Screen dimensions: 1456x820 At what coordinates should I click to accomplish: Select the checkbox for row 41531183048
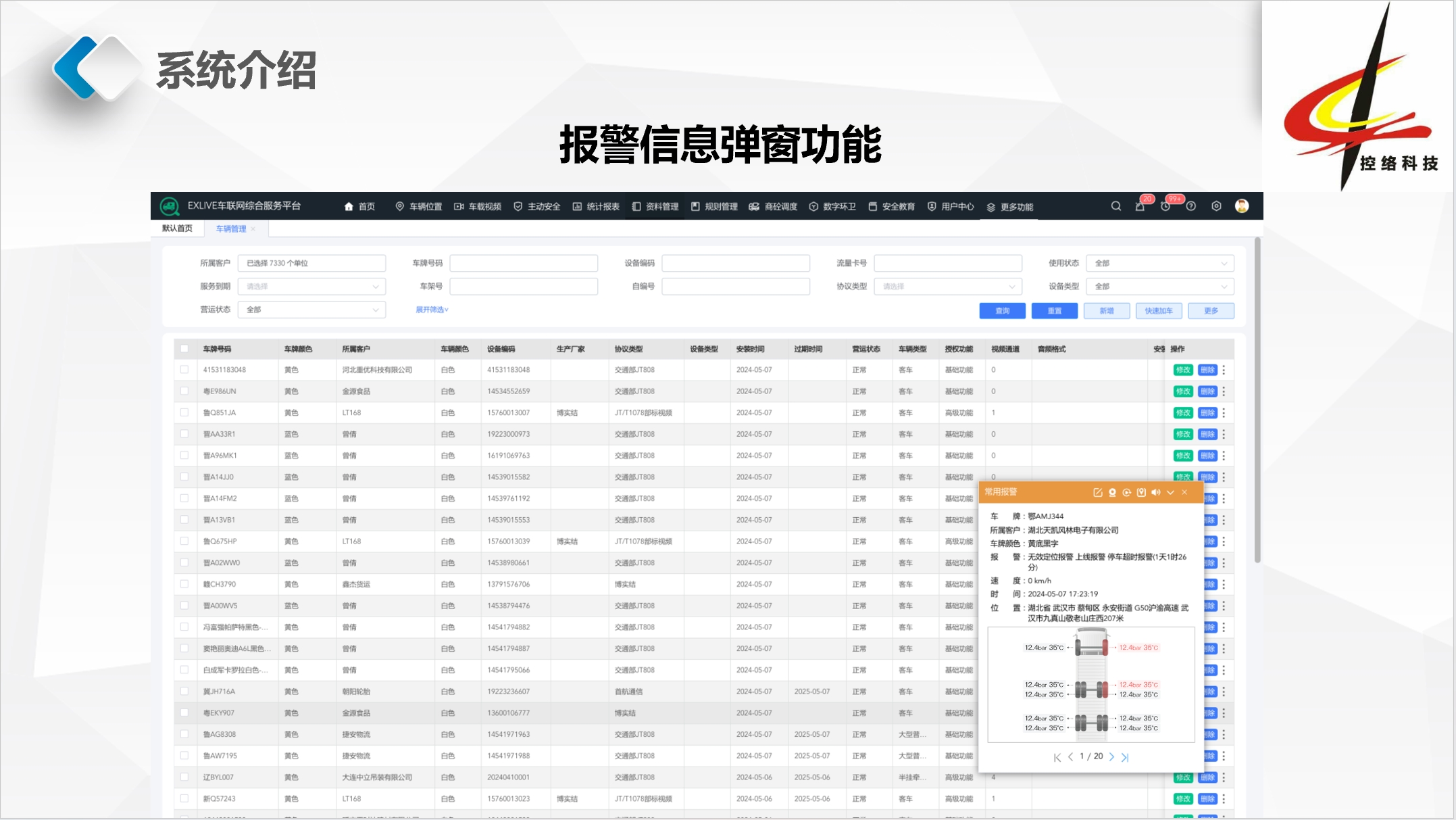coord(184,370)
